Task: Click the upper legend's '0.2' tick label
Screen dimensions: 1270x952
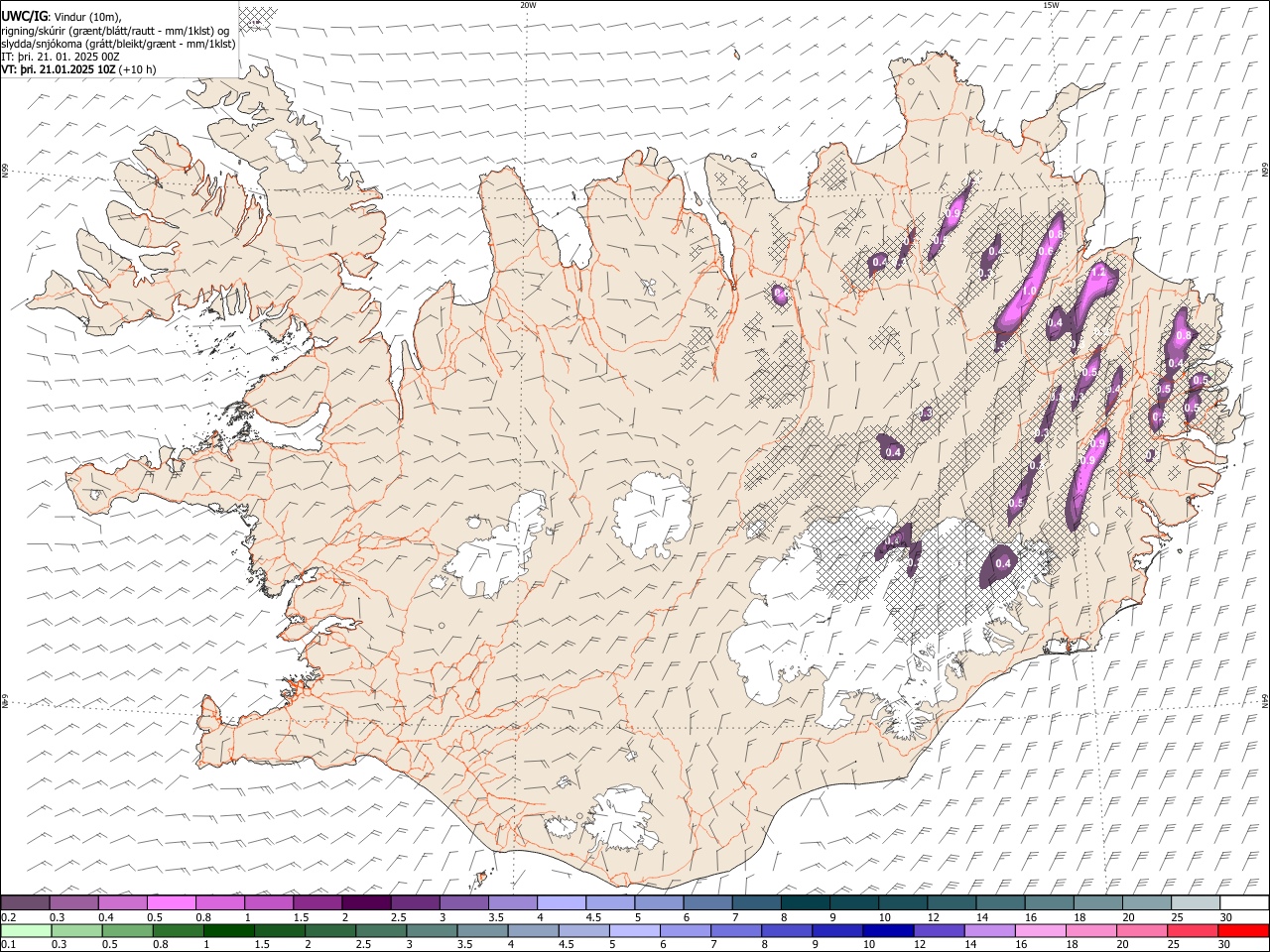Action: pos(7,917)
